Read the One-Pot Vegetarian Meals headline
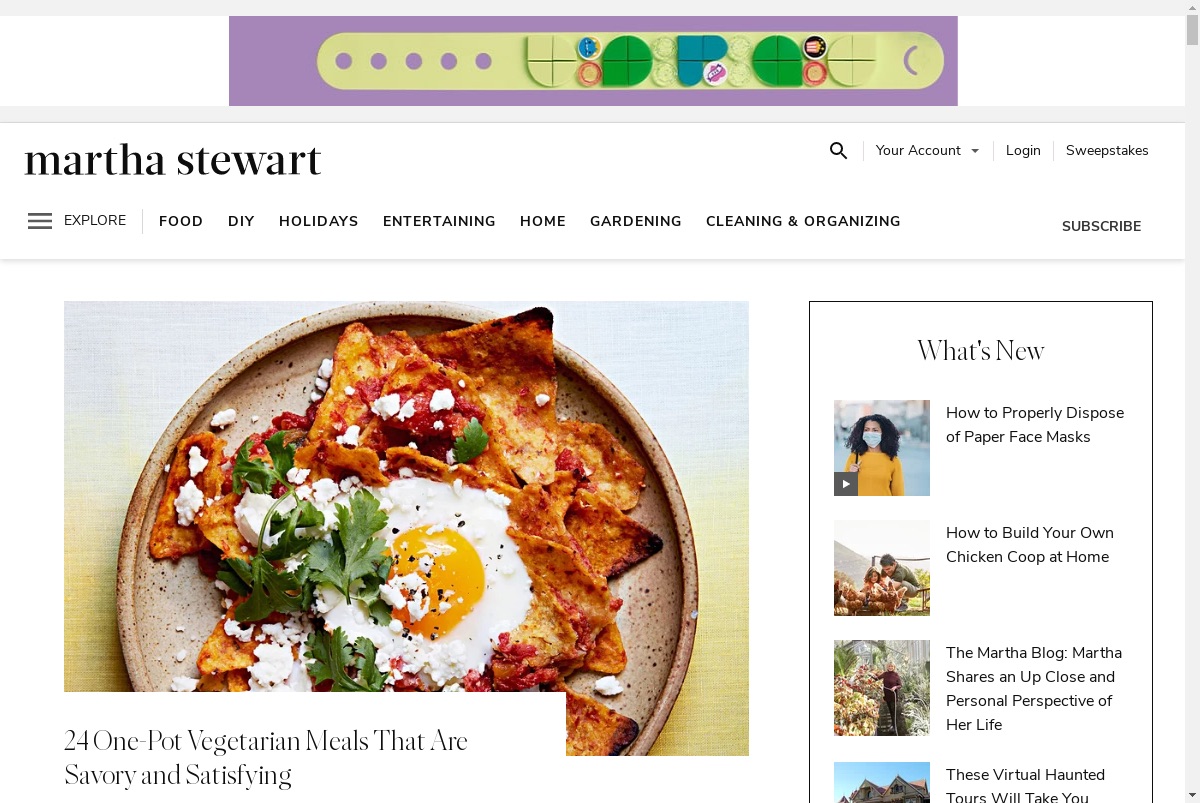 click(x=266, y=758)
